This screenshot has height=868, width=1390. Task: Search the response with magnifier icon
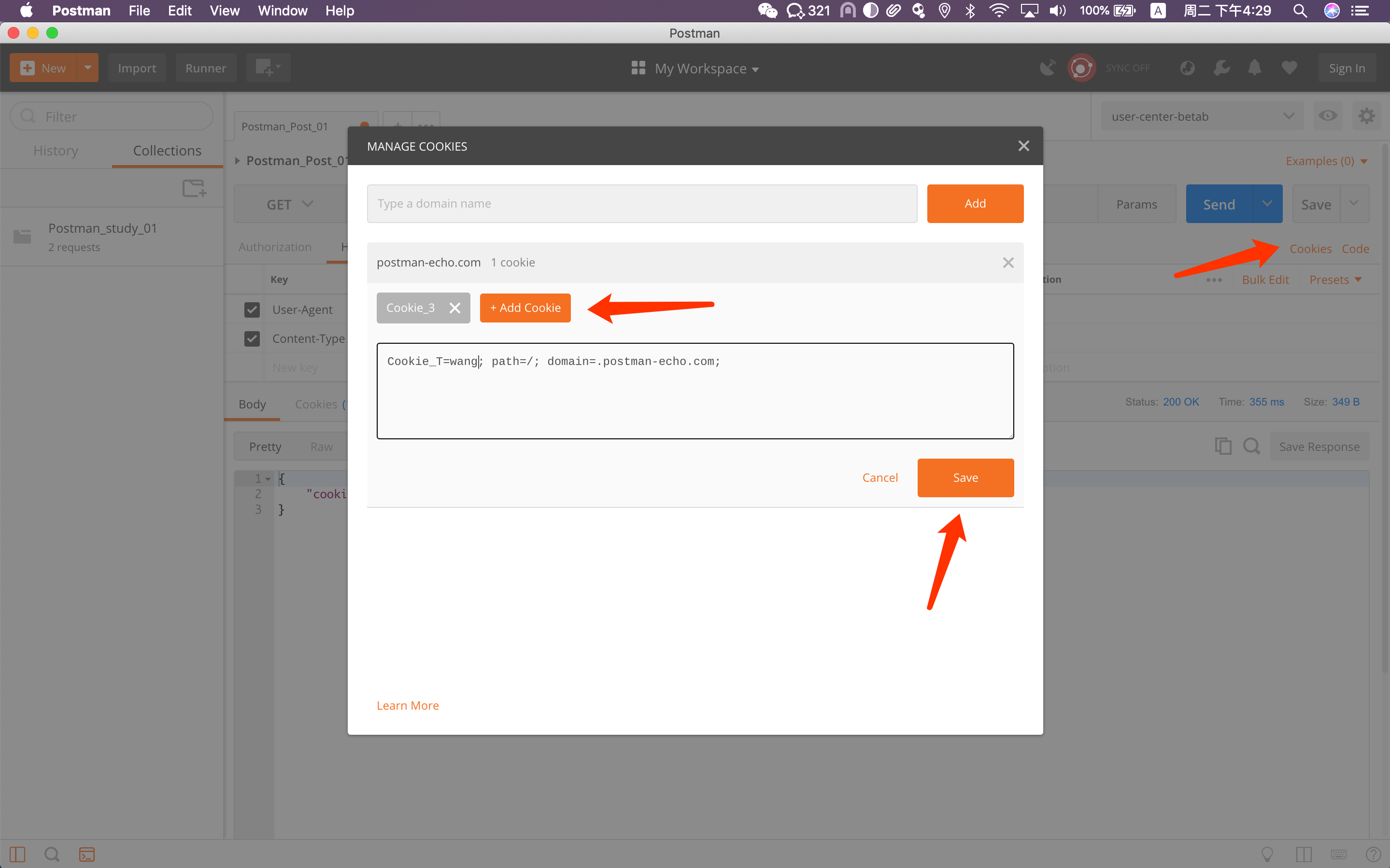tap(1252, 446)
